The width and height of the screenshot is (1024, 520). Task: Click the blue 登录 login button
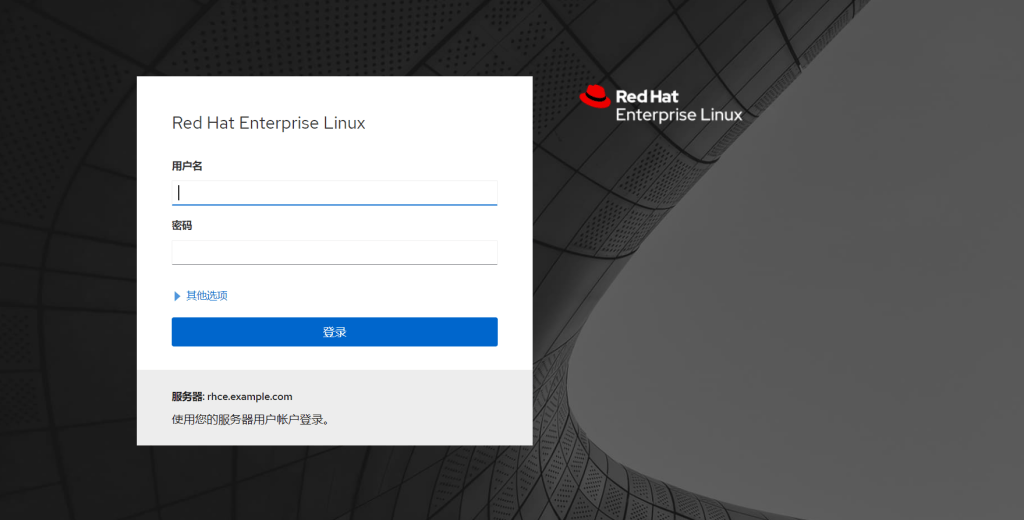[x=334, y=332]
